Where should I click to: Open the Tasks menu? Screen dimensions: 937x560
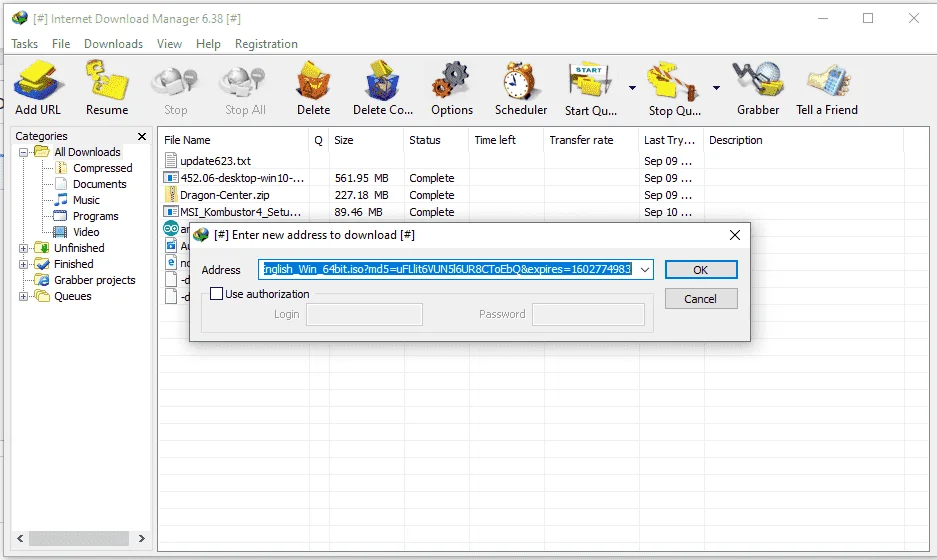(x=25, y=44)
